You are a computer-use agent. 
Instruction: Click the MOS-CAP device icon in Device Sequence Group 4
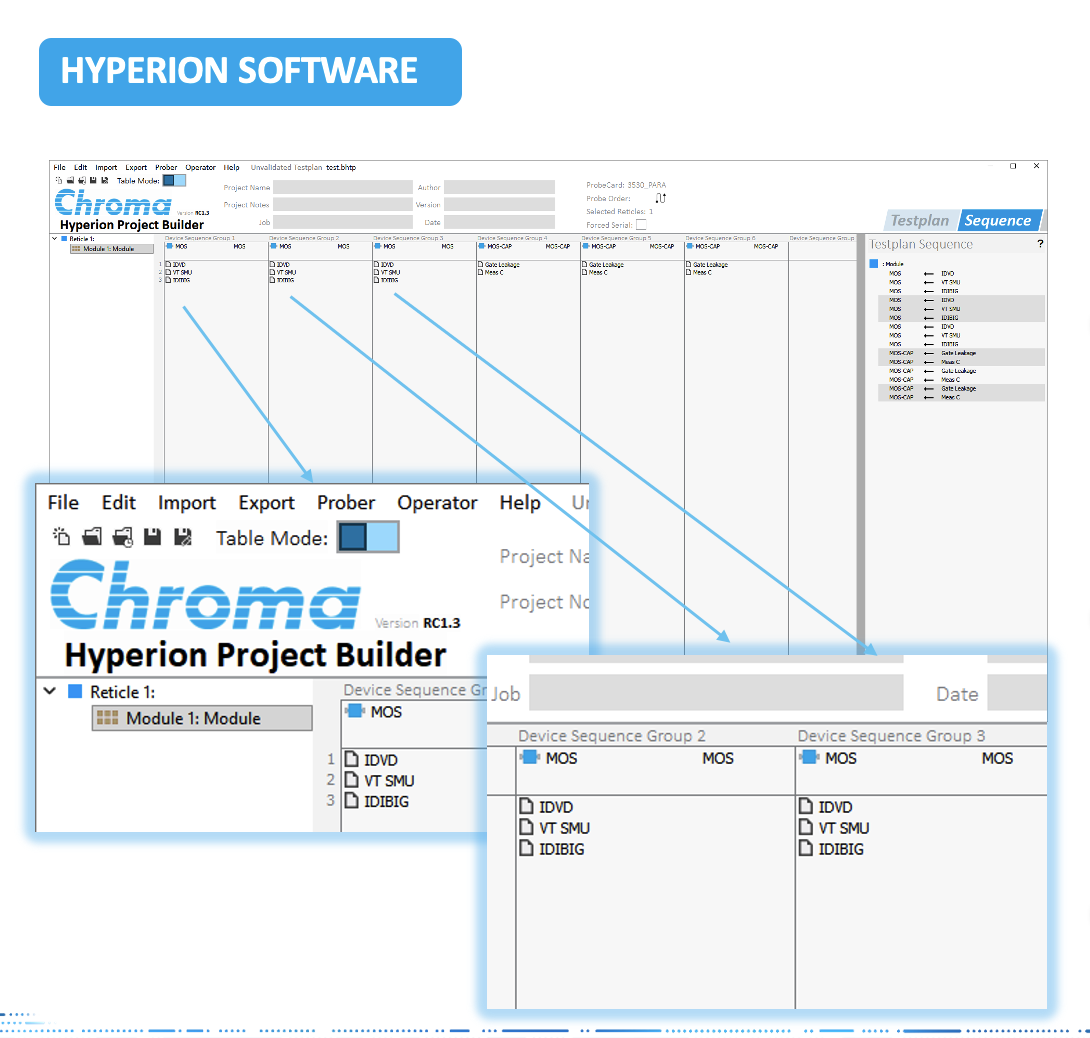482,246
